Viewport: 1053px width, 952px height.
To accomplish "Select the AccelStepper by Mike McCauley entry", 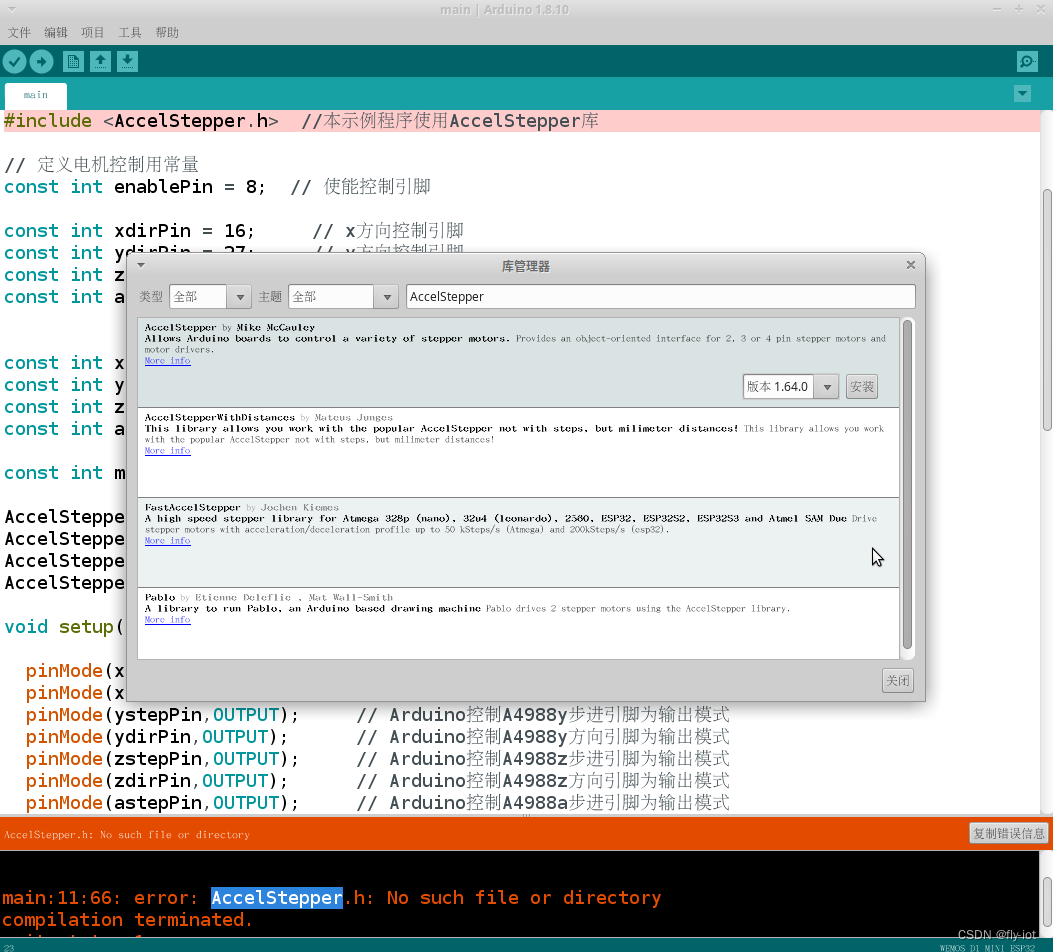I will [x=518, y=363].
